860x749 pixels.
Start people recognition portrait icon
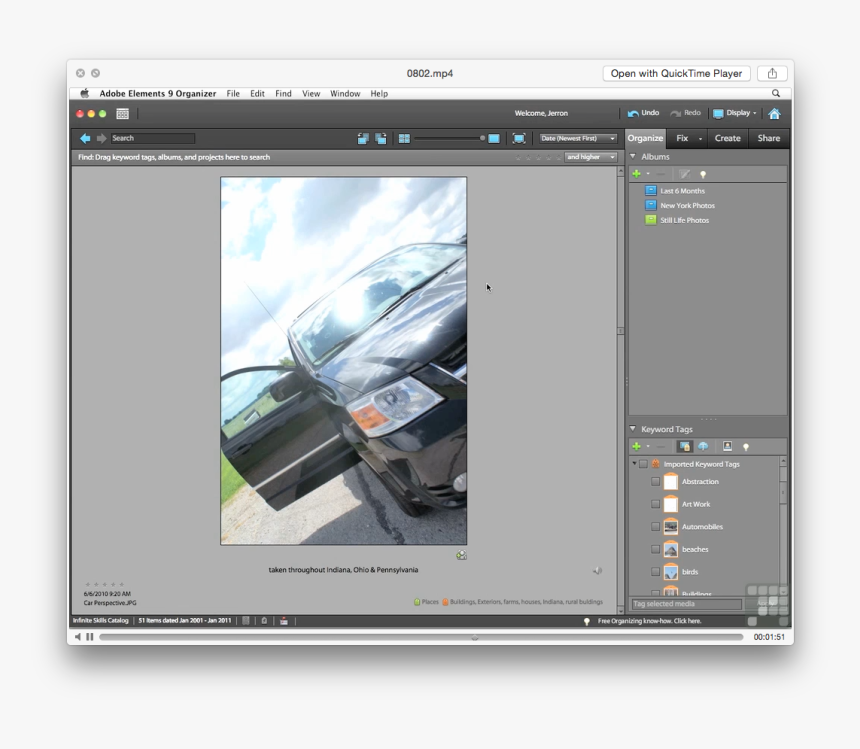727,446
